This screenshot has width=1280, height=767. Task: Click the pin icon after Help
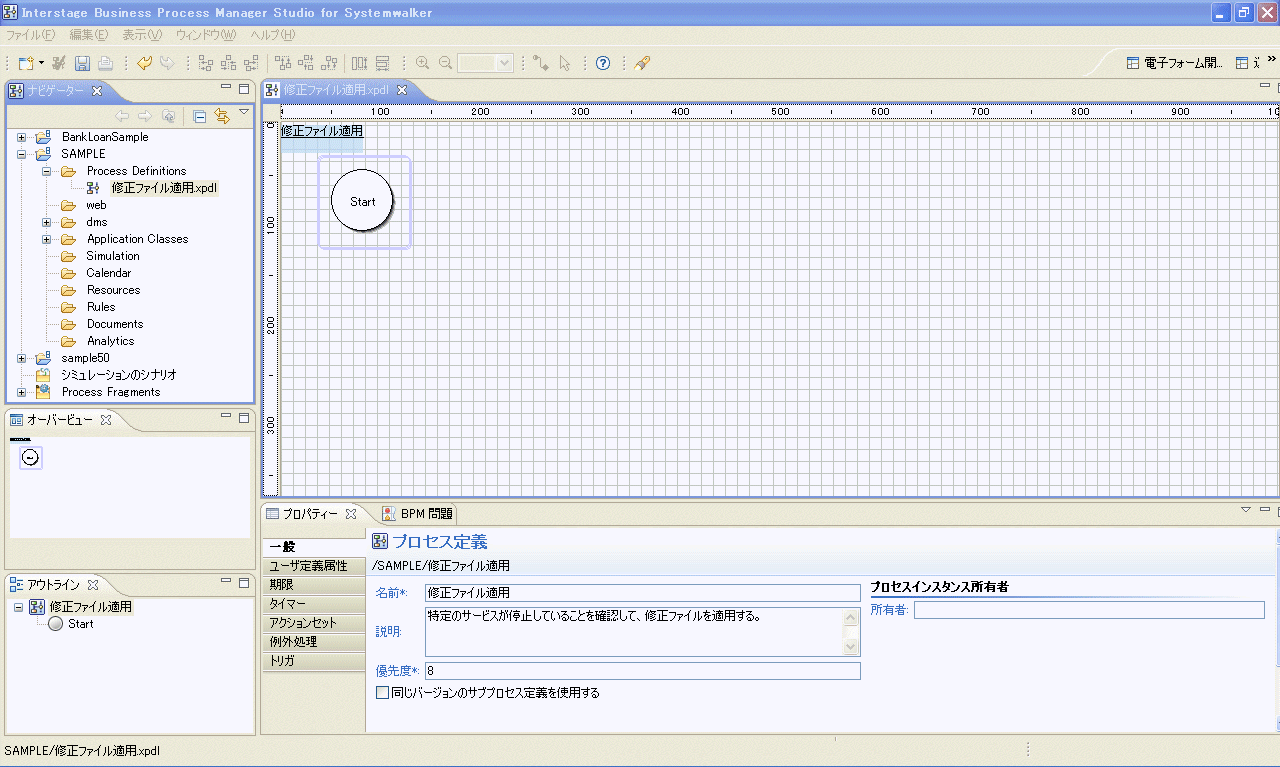(643, 63)
